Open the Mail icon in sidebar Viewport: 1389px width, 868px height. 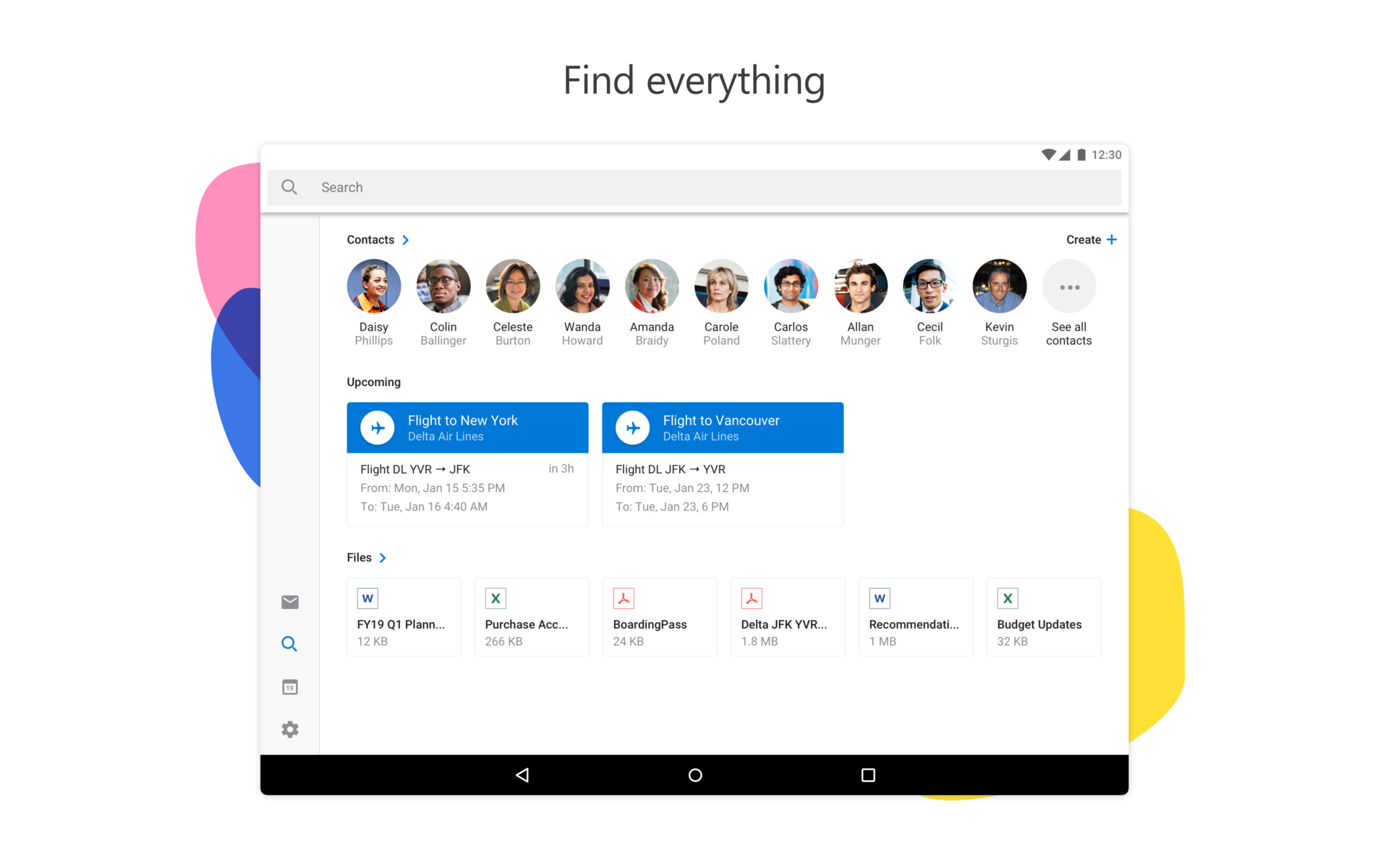(290, 602)
